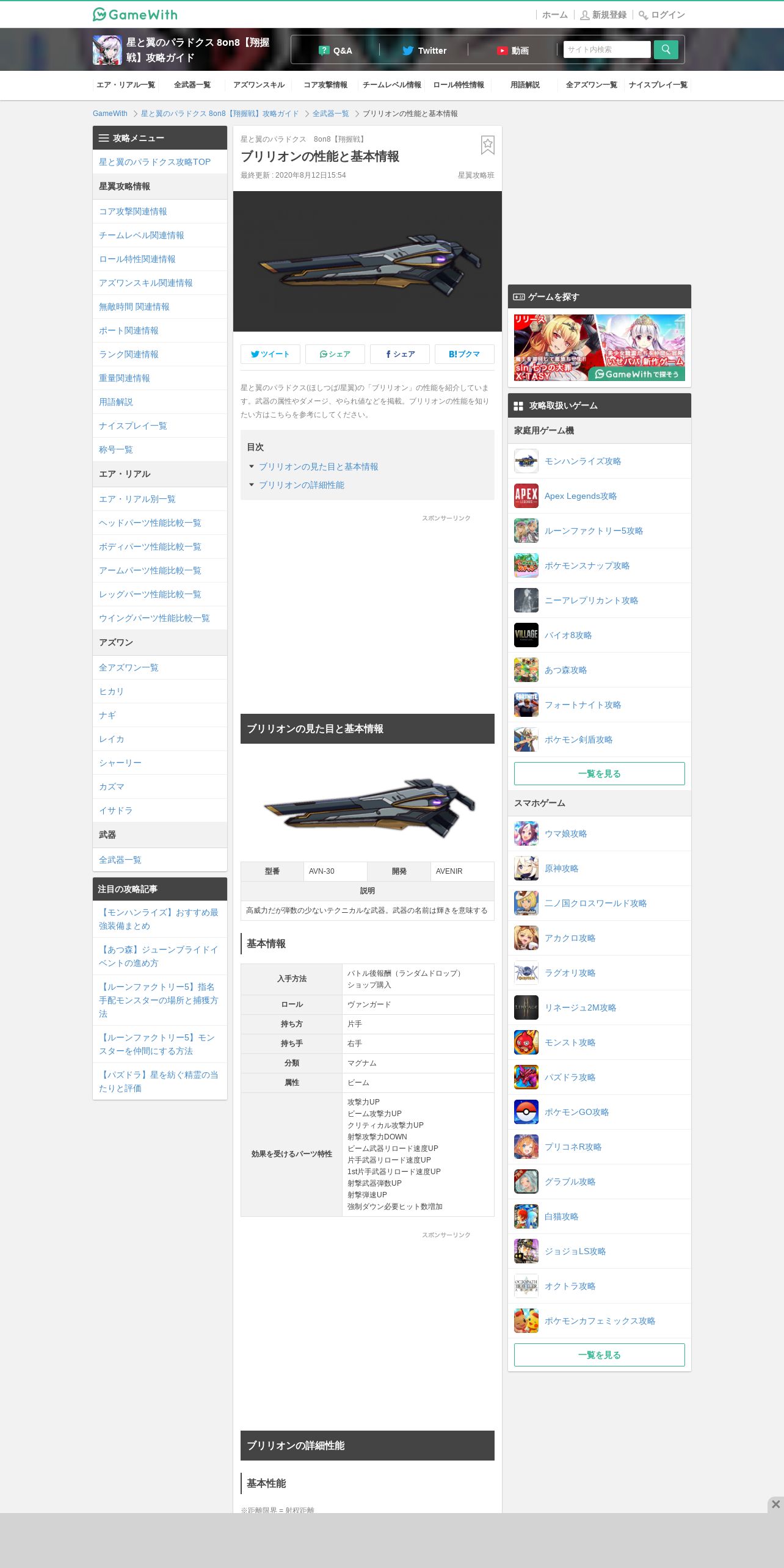Screen dimensions: 784x1568
Task: Click the 新規登録 link
Action: 603,15
